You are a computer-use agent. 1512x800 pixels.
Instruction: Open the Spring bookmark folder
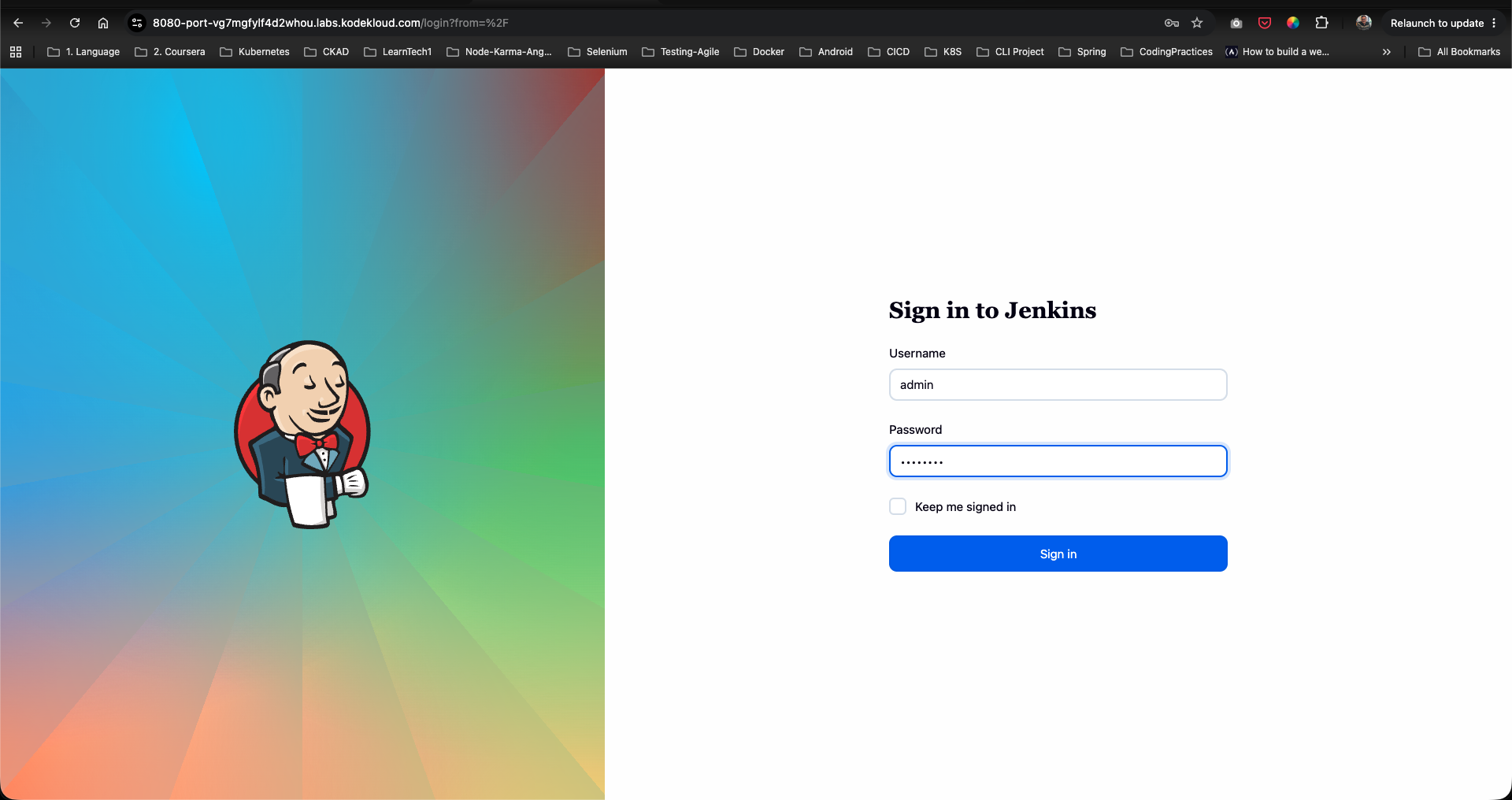tap(1082, 52)
